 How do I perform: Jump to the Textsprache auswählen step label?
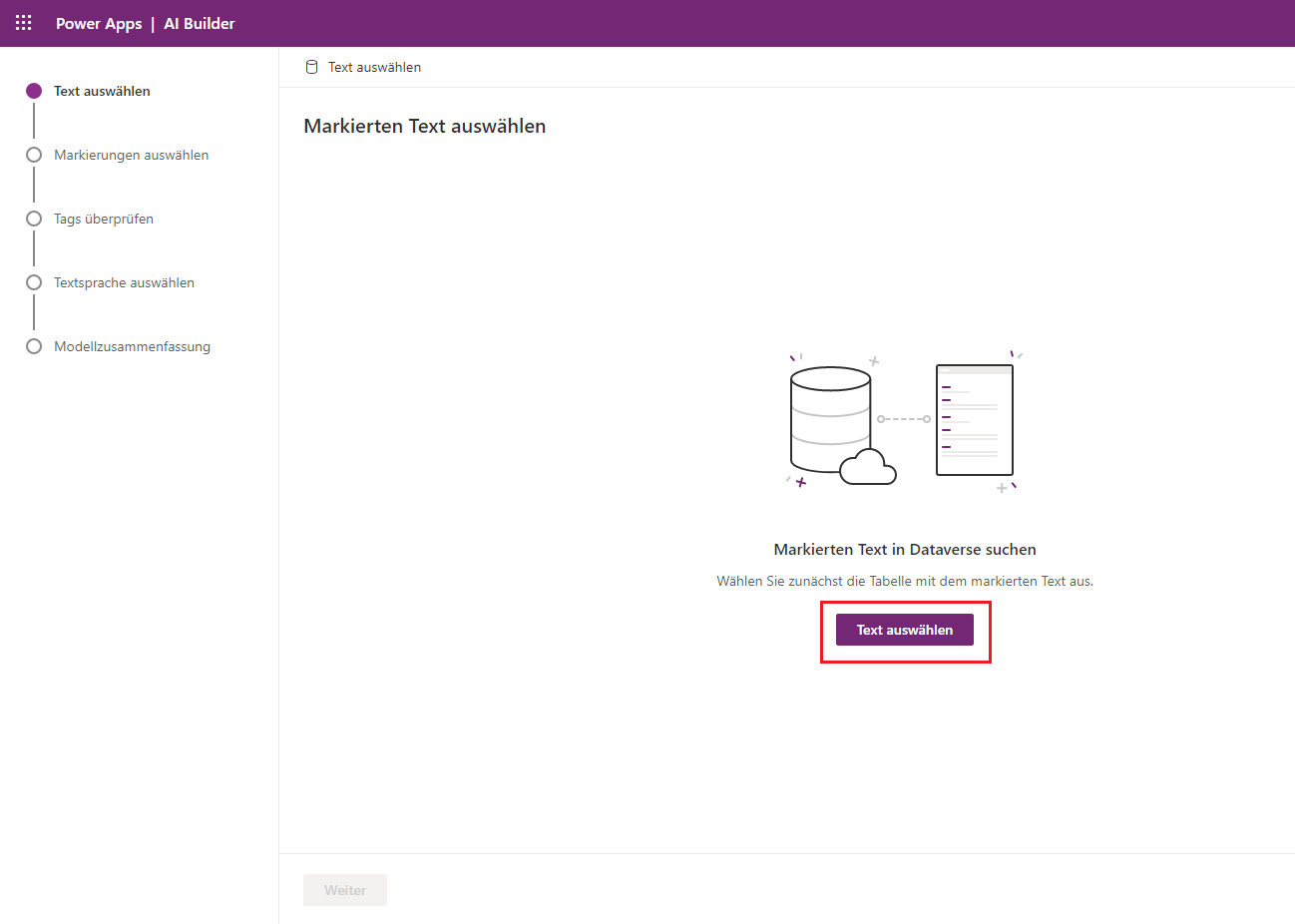click(124, 282)
